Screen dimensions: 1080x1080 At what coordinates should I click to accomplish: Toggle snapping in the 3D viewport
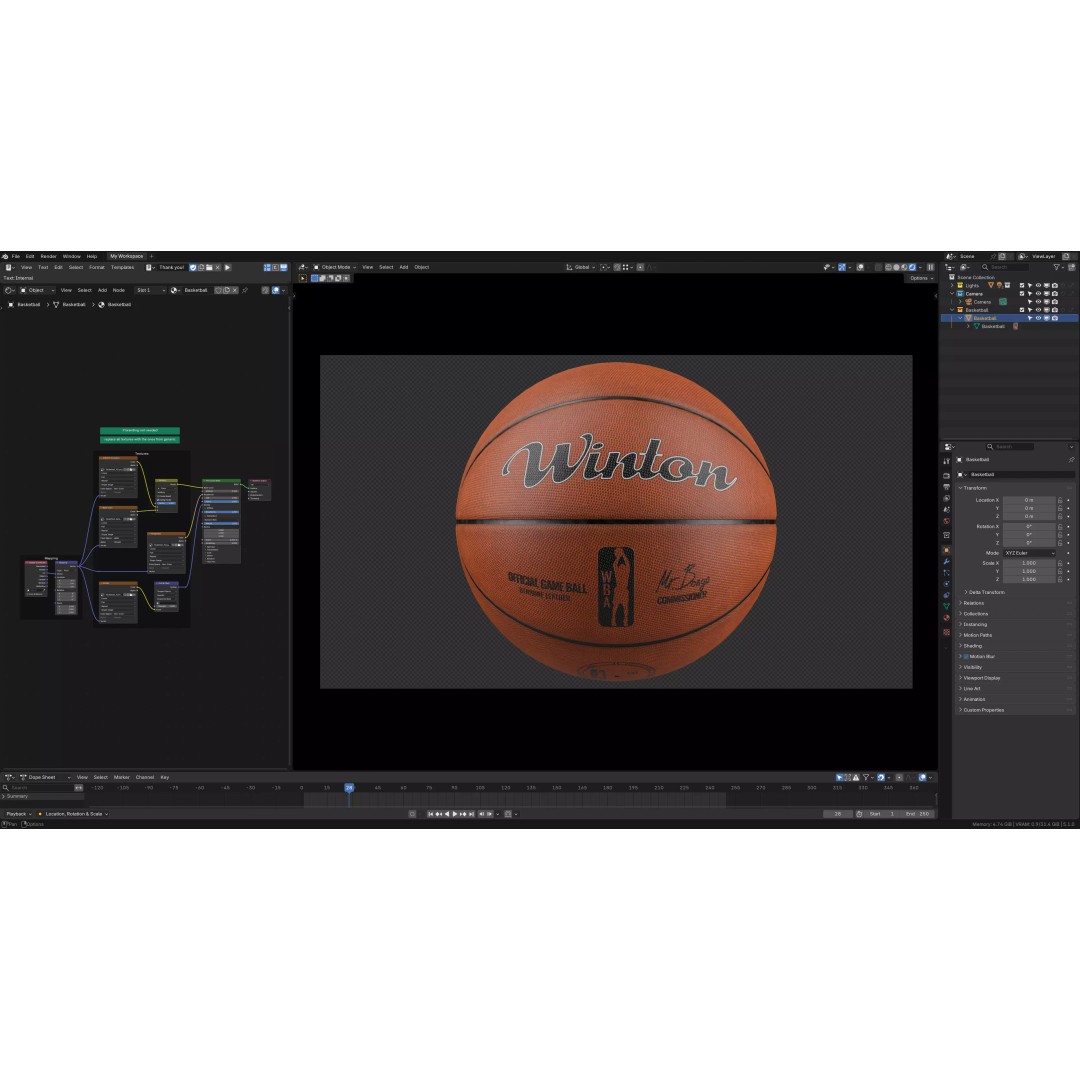[617, 267]
